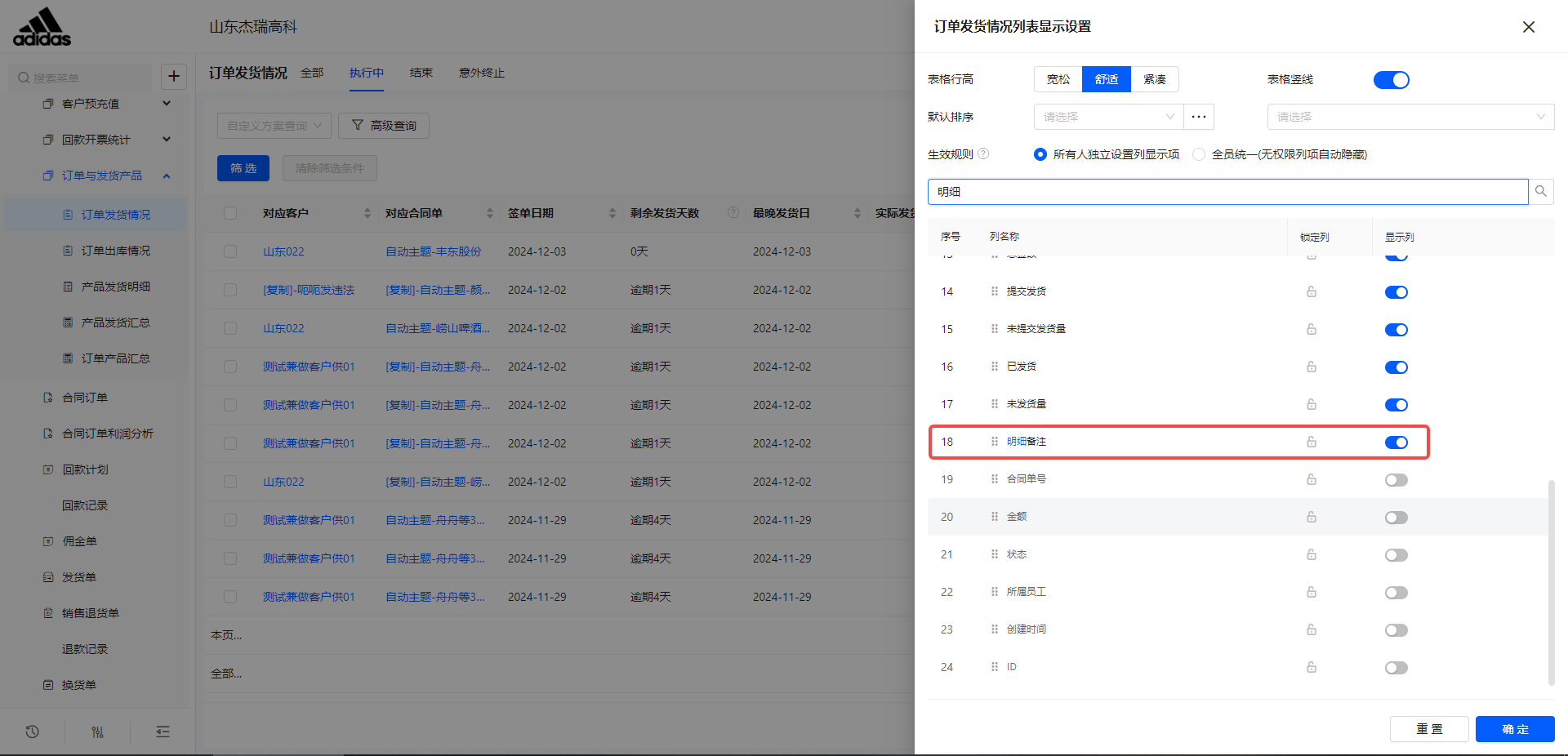Open the 默认排序 请选择 dropdown
The image size is (1568, 756).
click(x=1108, y=117)
